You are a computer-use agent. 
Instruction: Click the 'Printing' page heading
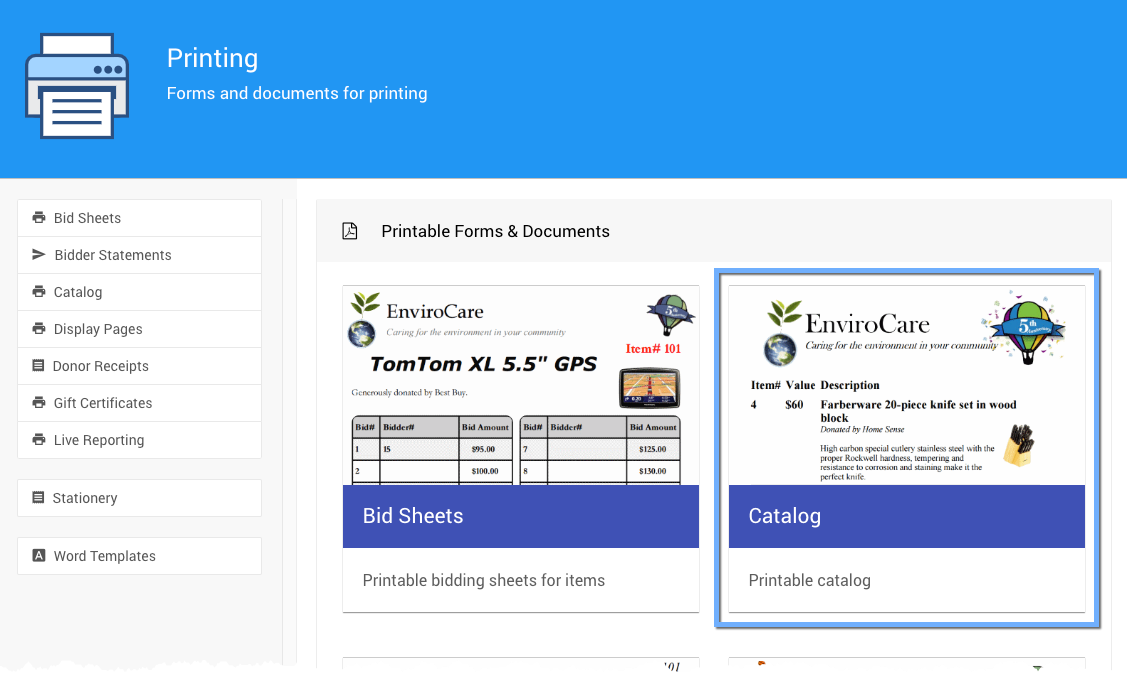[x=212, y=58]
